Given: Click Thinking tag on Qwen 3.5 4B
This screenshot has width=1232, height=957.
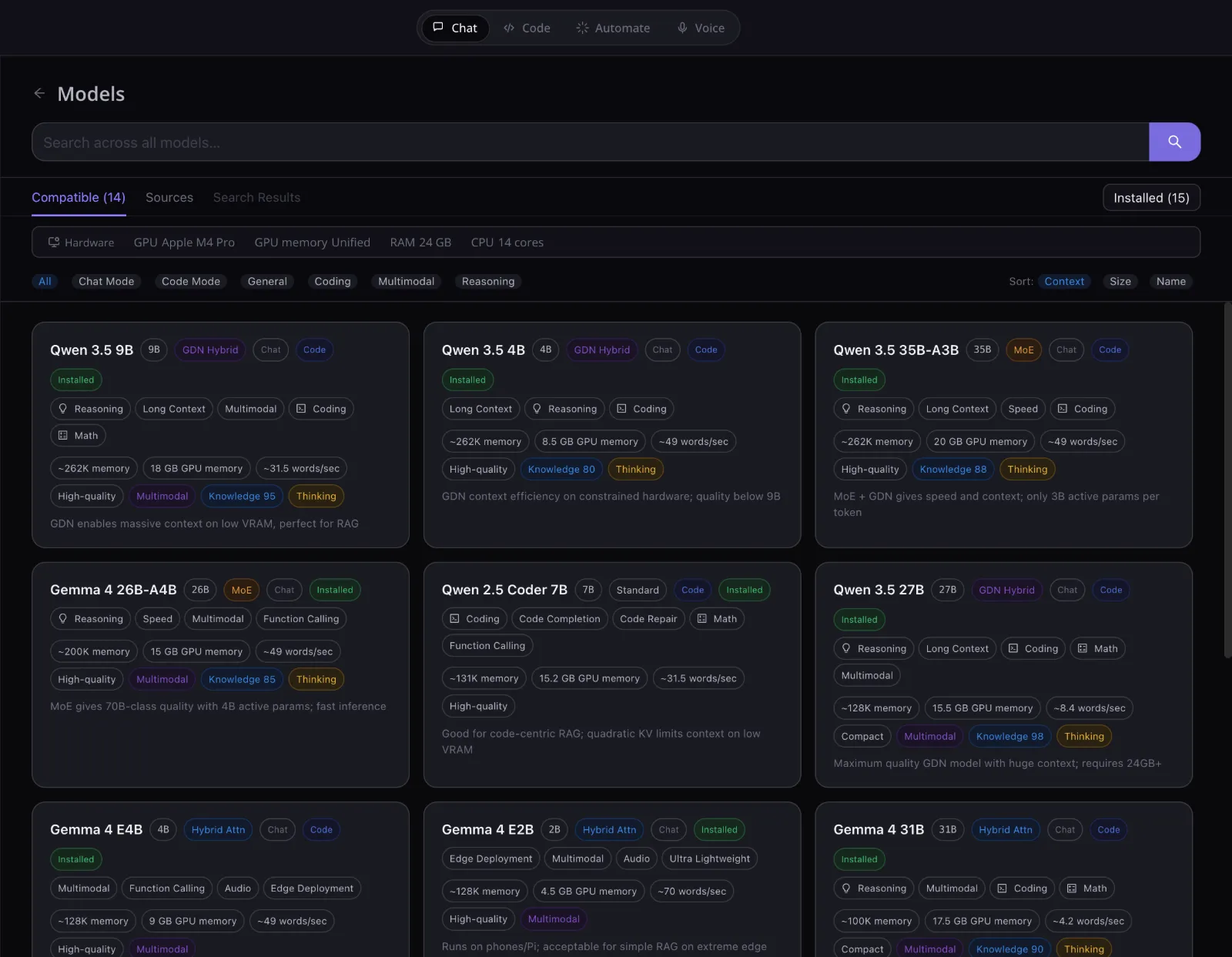Looking at the screenshot, I should point(635,469).
